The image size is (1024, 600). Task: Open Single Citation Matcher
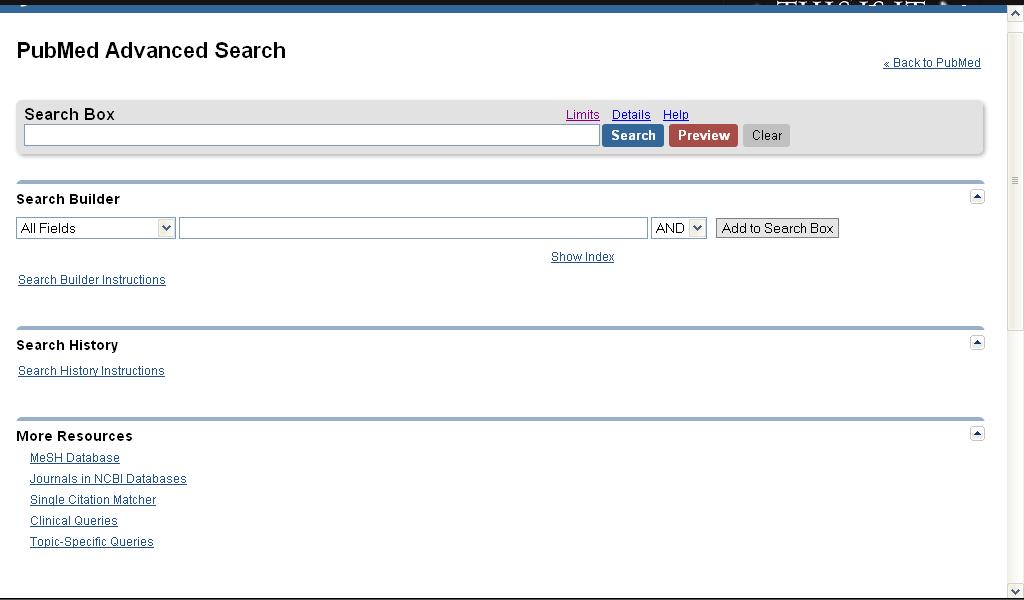coord(93,499)
